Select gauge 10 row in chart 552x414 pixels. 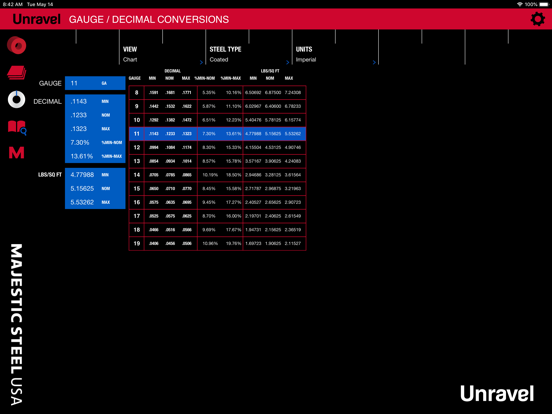[x=217, y=120]
